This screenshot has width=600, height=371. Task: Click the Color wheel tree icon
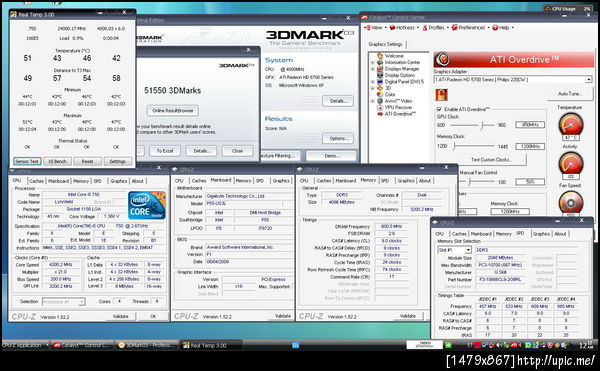coord(380,94)
